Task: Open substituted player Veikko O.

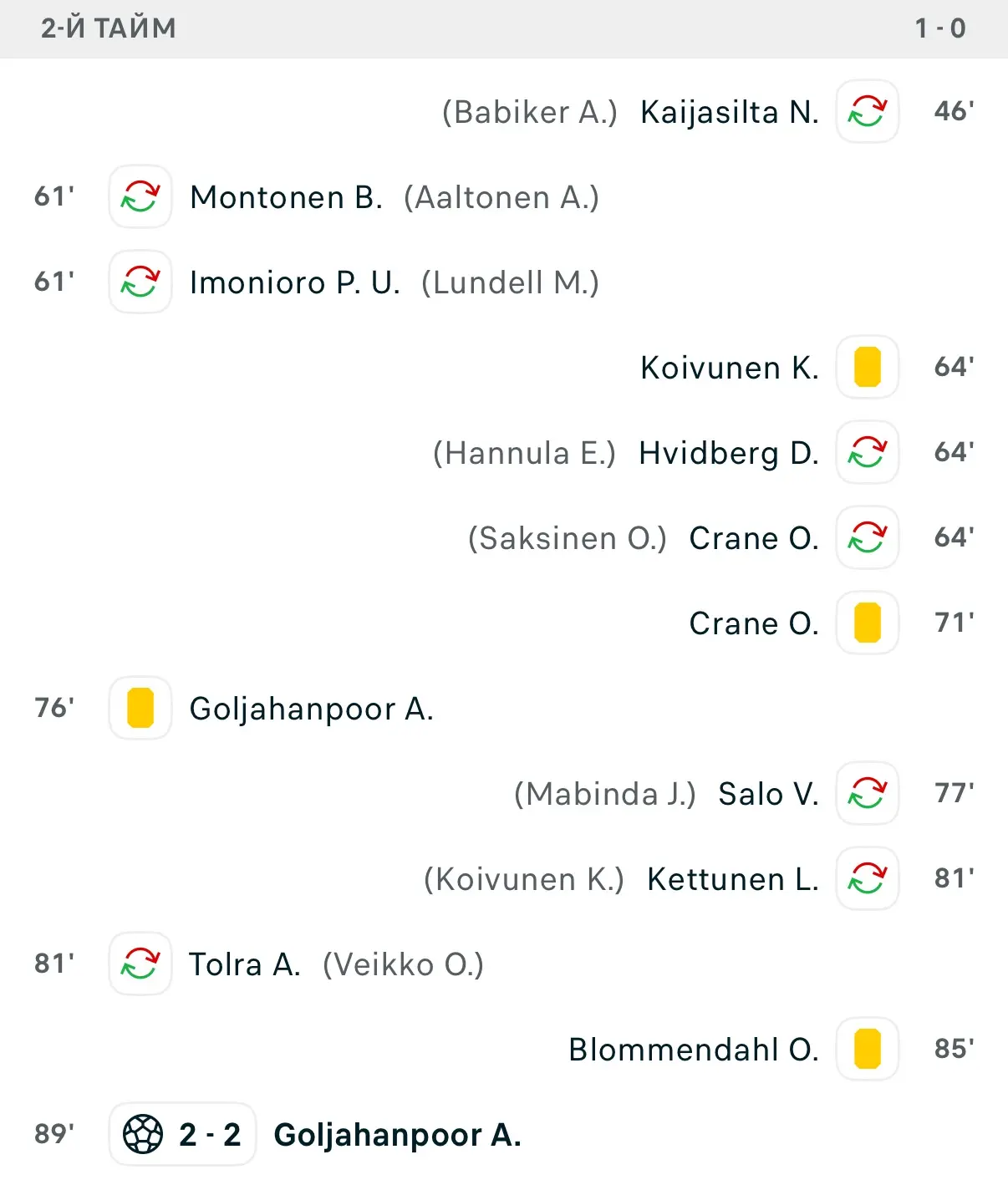Action: [403, 964]
